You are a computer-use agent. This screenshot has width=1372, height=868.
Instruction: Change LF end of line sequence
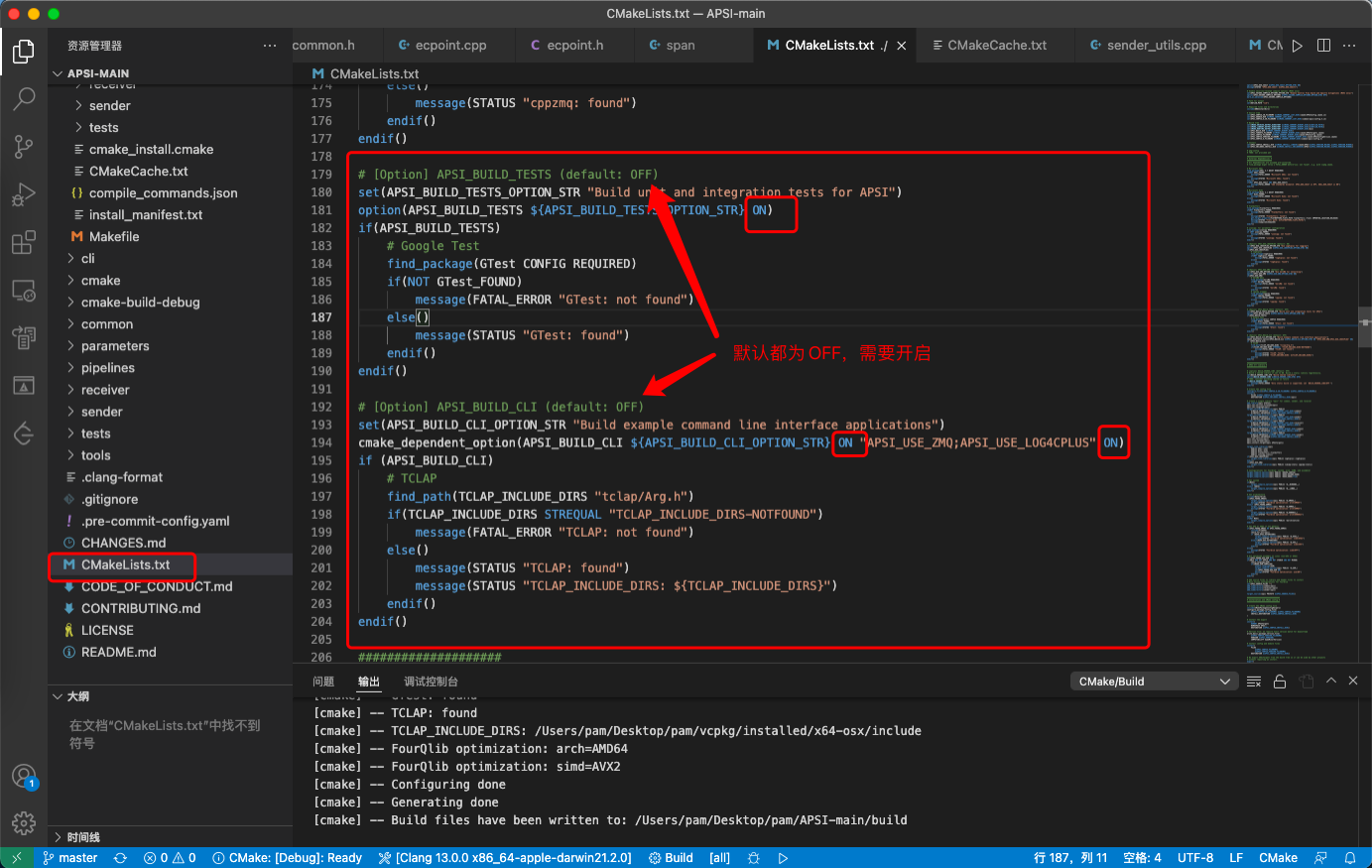(1236, 858)
